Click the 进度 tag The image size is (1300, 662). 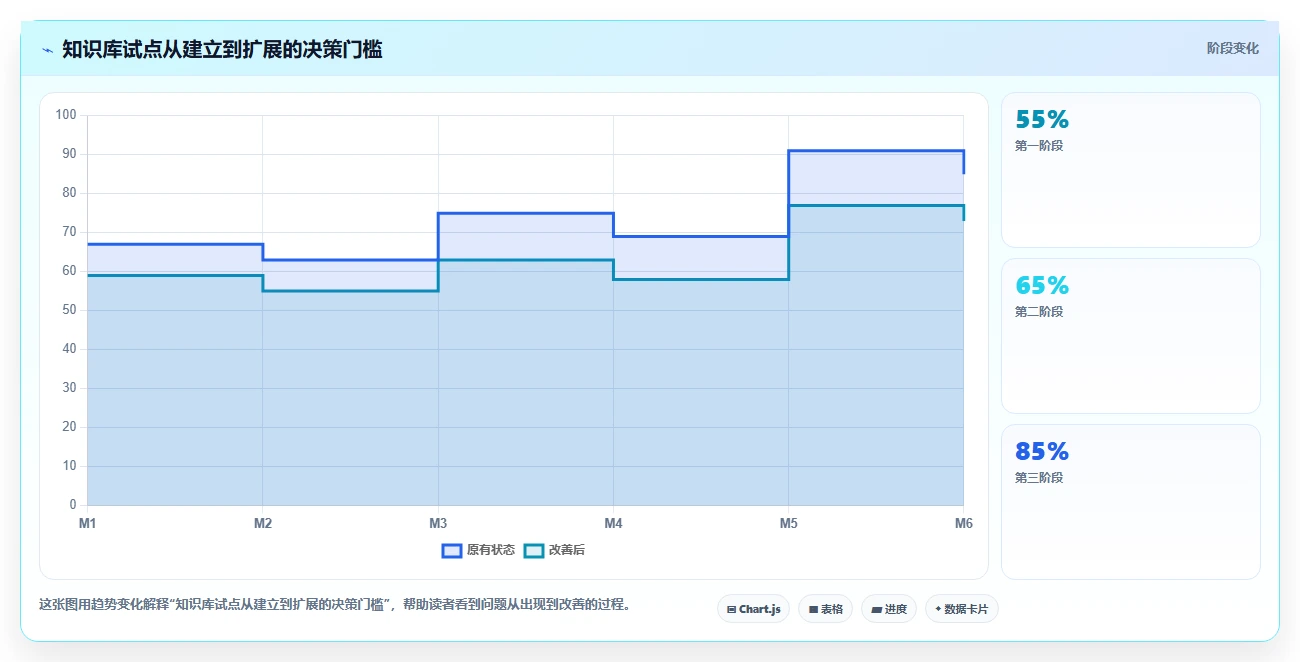click(889, 609)
